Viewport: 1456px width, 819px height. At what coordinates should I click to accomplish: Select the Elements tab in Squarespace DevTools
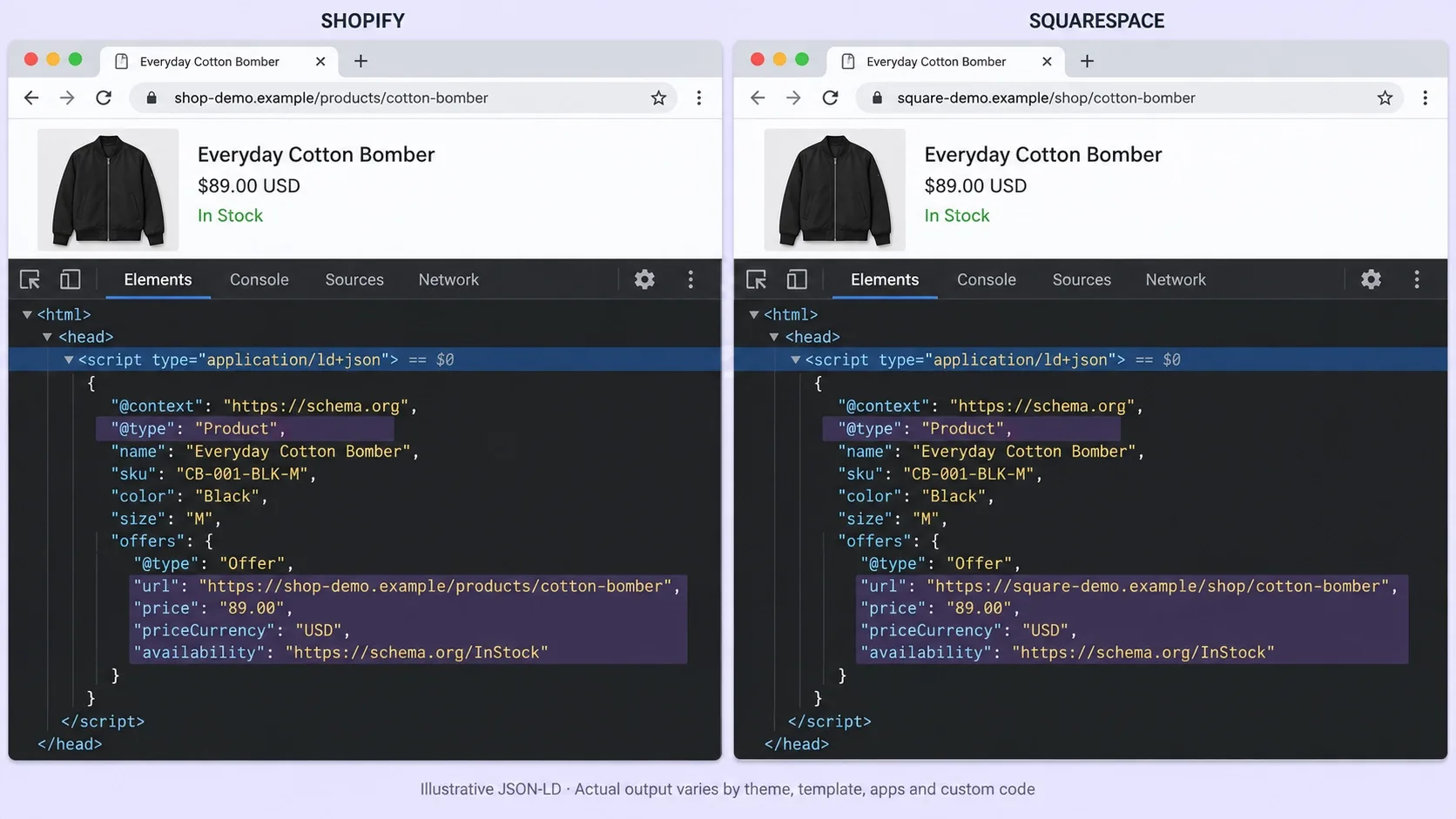click(x=885, y=279)
